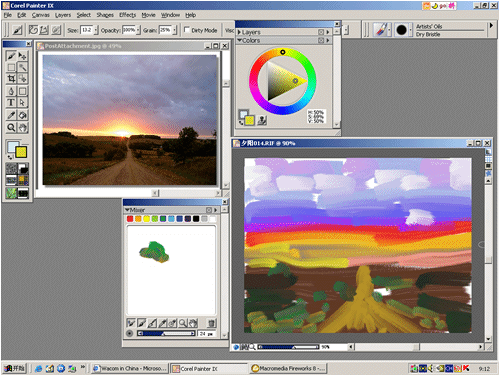Enable the Dirty Mode checkbox

point(187,30)
